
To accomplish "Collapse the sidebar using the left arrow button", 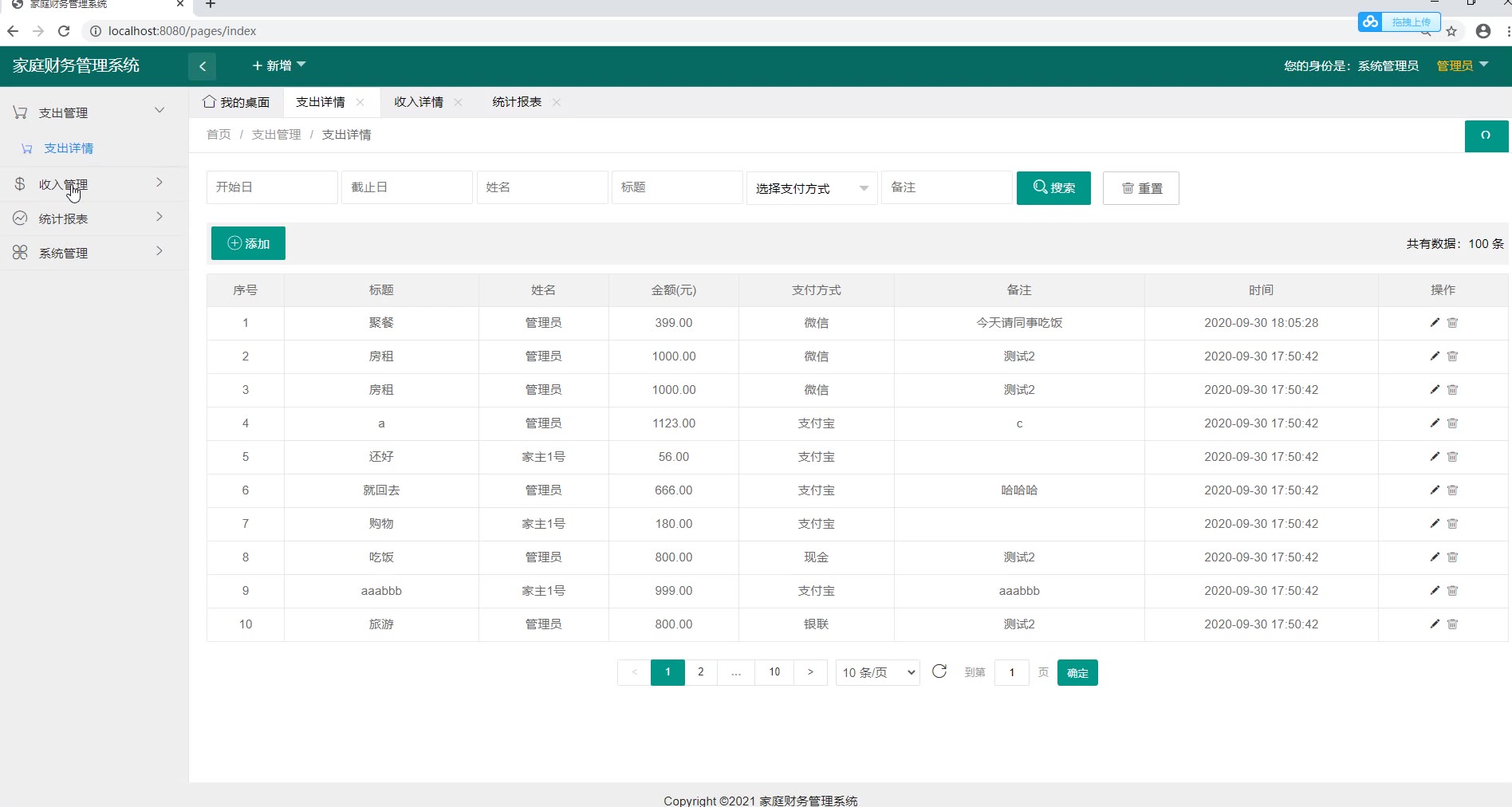I will point(203,66).
